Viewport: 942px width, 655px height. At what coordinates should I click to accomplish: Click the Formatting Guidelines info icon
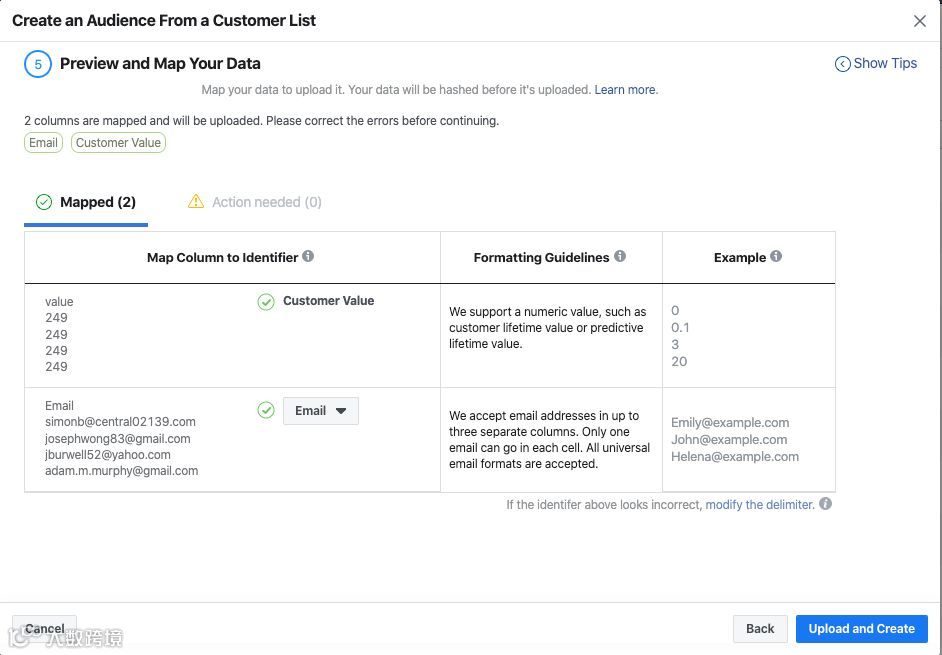620,256
